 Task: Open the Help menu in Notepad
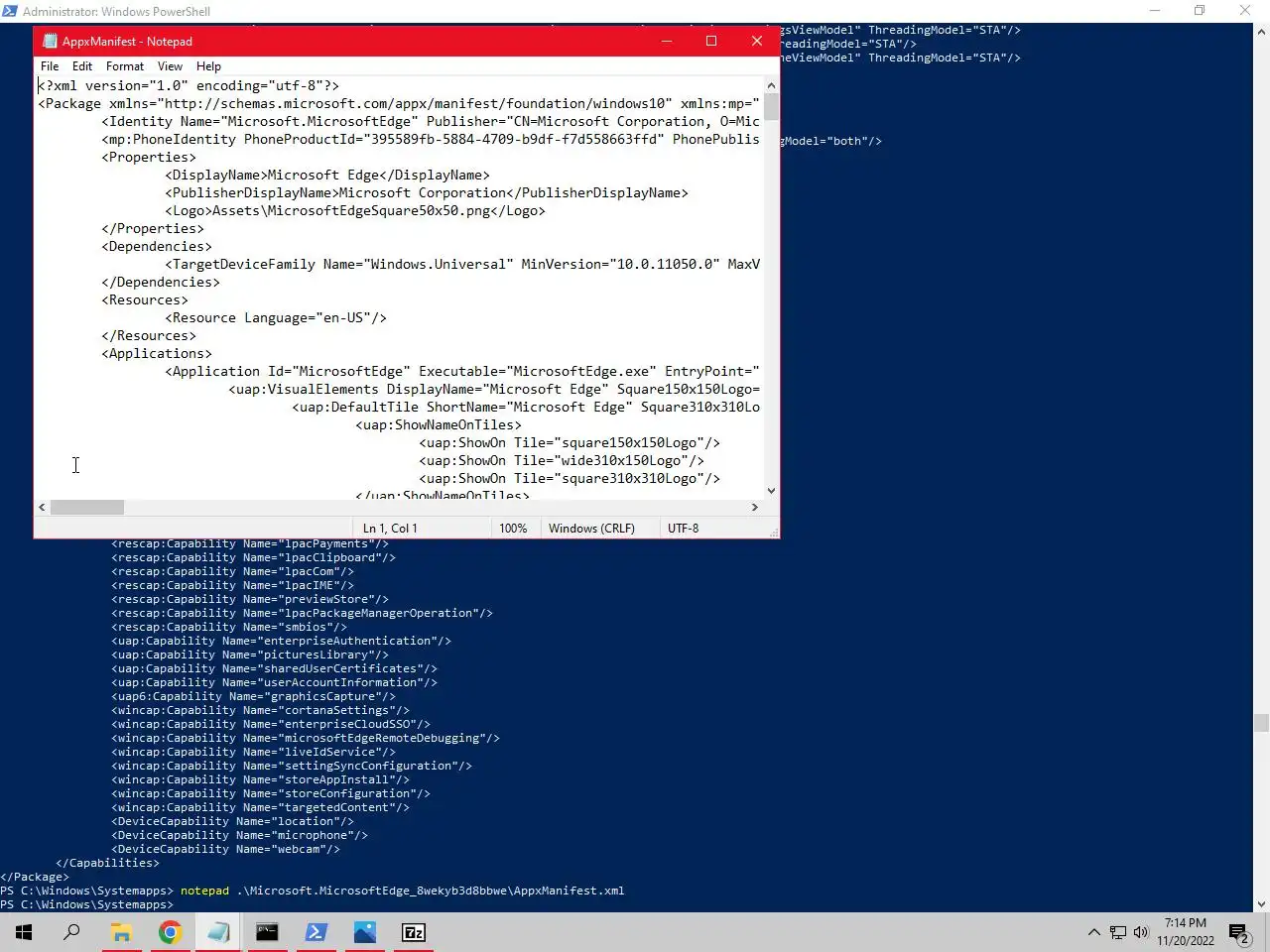pos(208,66)
